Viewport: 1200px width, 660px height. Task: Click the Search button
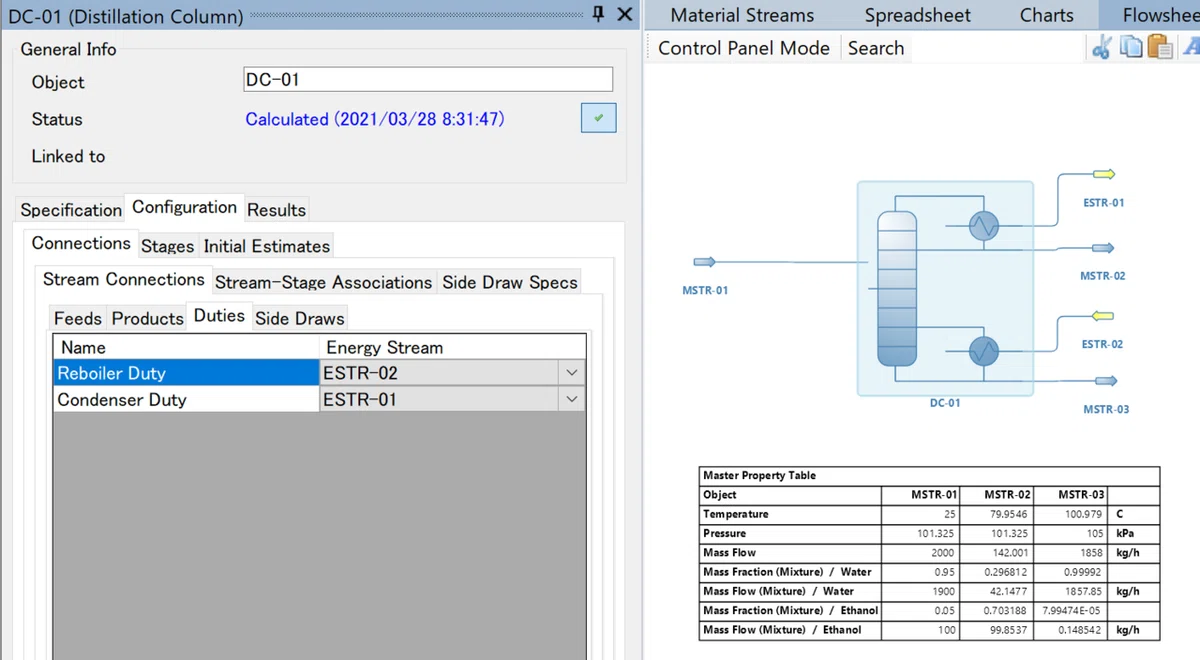click(876, 48)
